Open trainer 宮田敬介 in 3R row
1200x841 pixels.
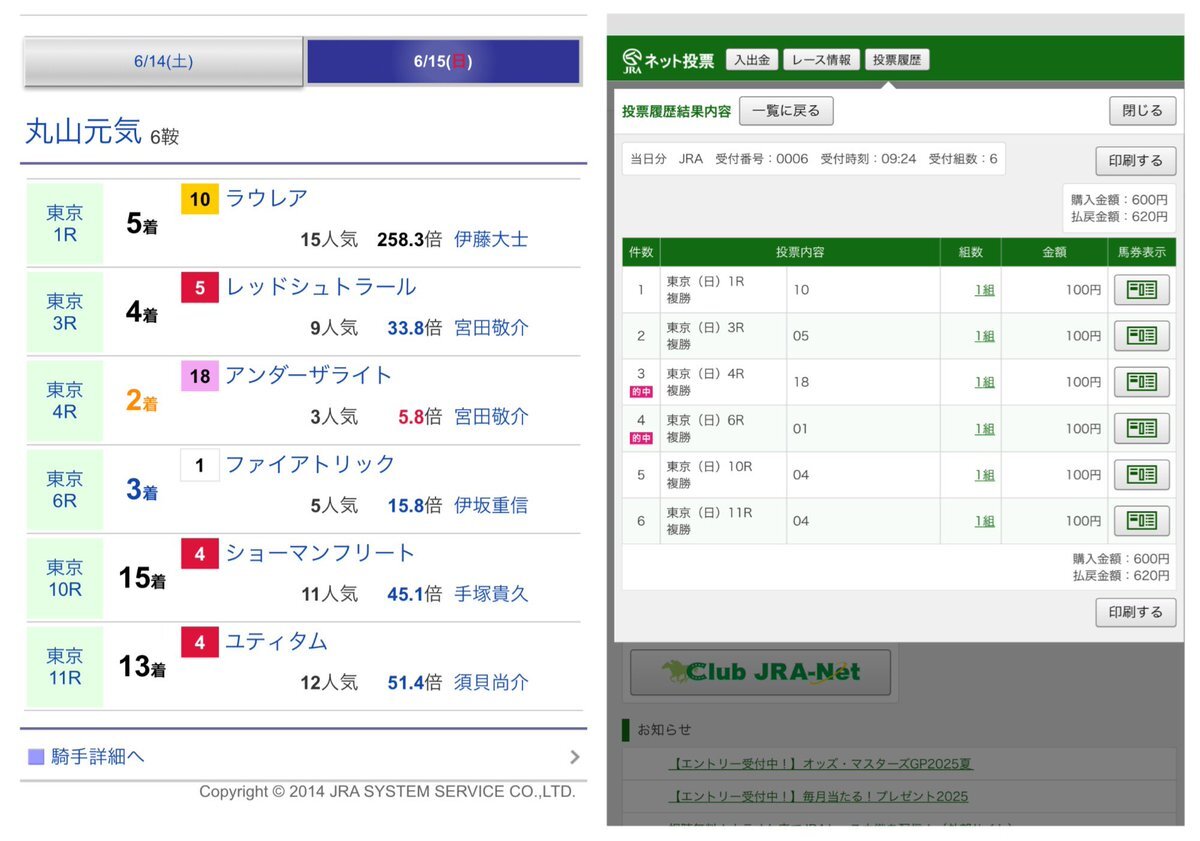491,328
